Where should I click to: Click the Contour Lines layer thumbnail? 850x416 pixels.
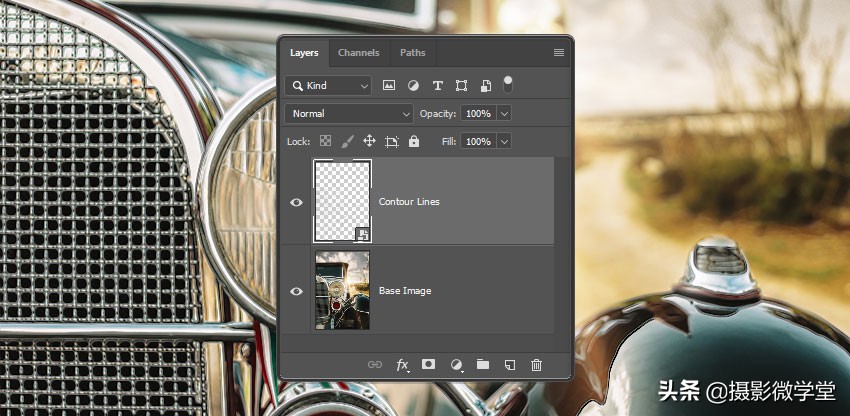click(343, 201)
